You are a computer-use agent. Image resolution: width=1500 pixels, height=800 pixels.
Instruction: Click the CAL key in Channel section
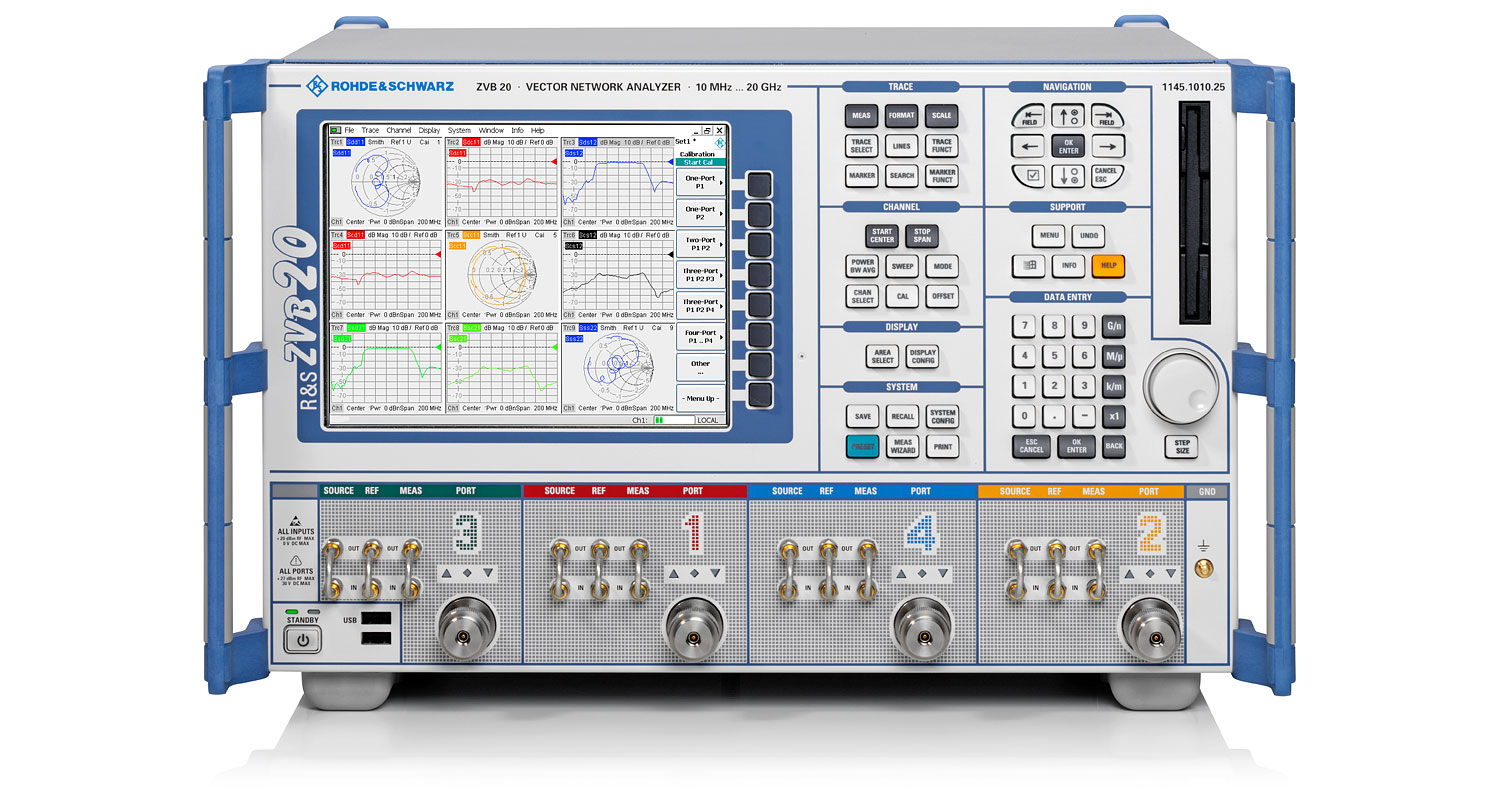click(902, 297)
